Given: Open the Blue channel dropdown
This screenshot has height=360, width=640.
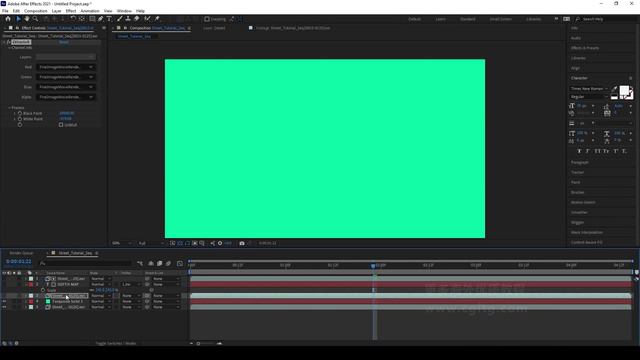Looking at the screenshot, I should point(66,87).
